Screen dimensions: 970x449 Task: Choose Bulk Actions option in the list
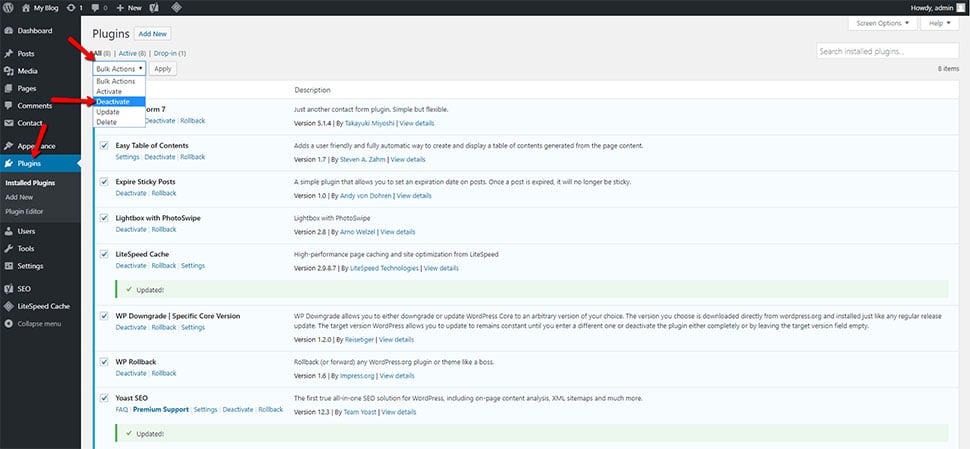click(119, 81)
